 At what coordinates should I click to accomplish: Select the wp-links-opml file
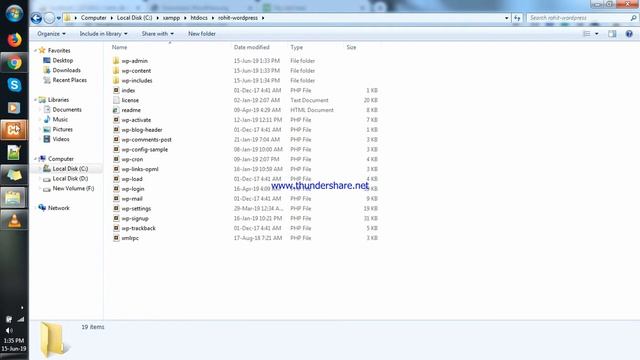[x=140, y=169]
